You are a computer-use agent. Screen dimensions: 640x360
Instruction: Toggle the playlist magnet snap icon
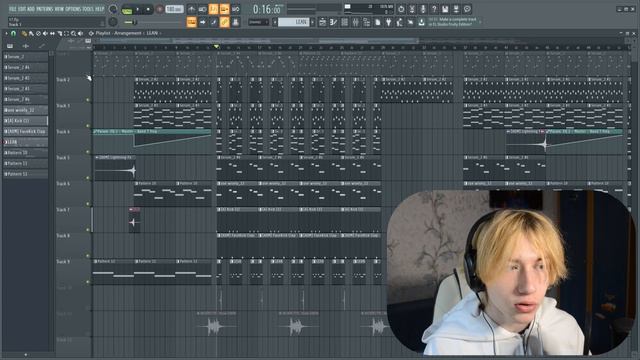click(x=13, y=33)
